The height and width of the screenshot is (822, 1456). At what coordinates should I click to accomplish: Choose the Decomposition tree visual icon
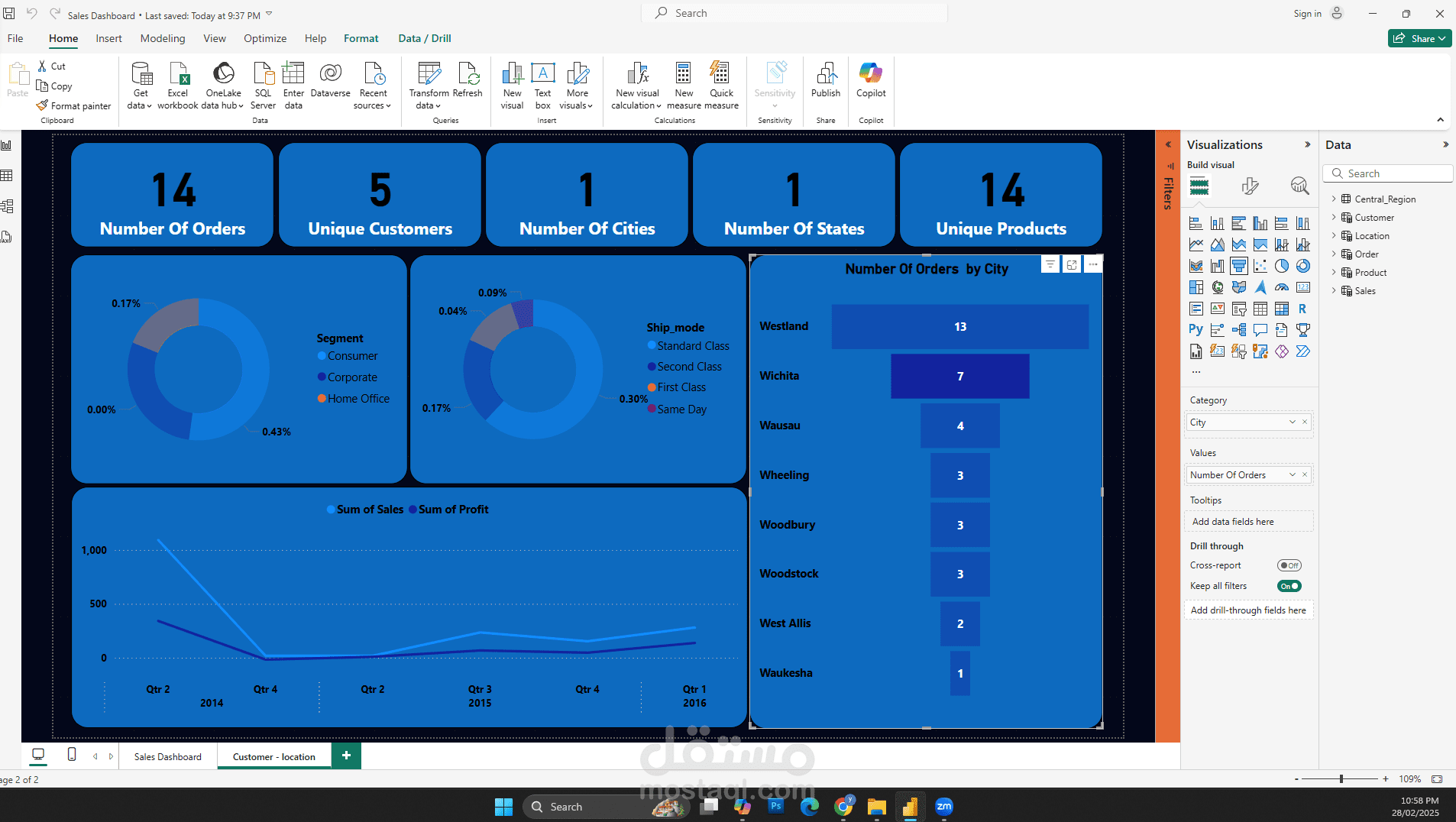click(1239, 330)
